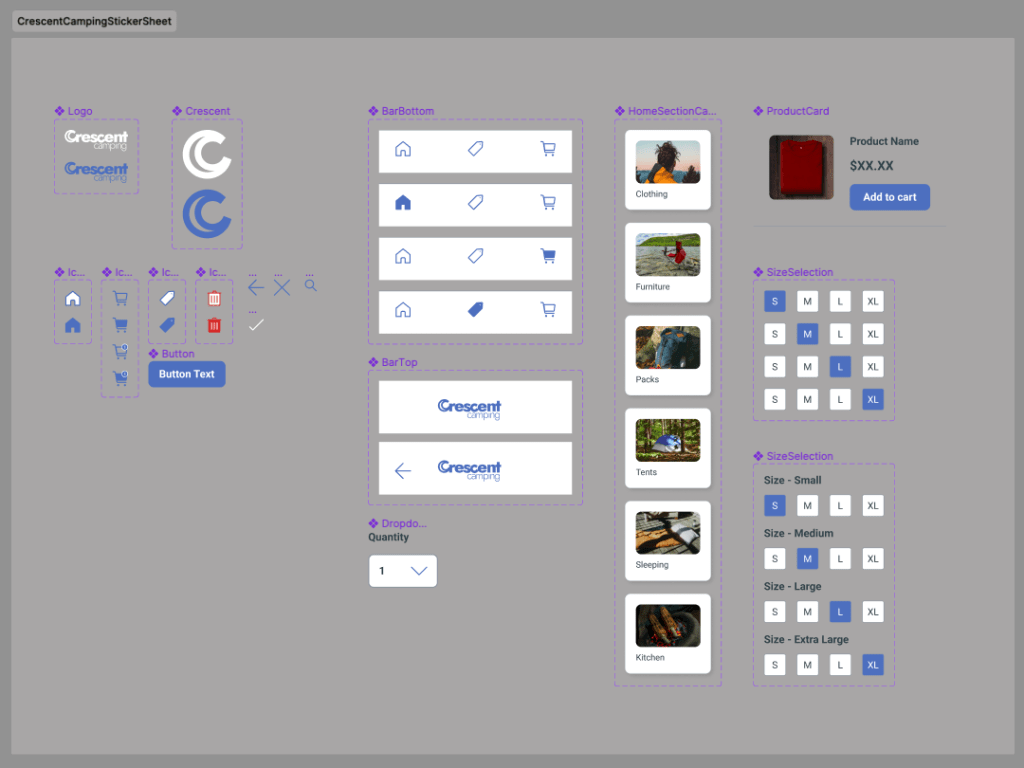Click the filled tag icon in BarBottom
1024x768 pixels.
(476, 310)
